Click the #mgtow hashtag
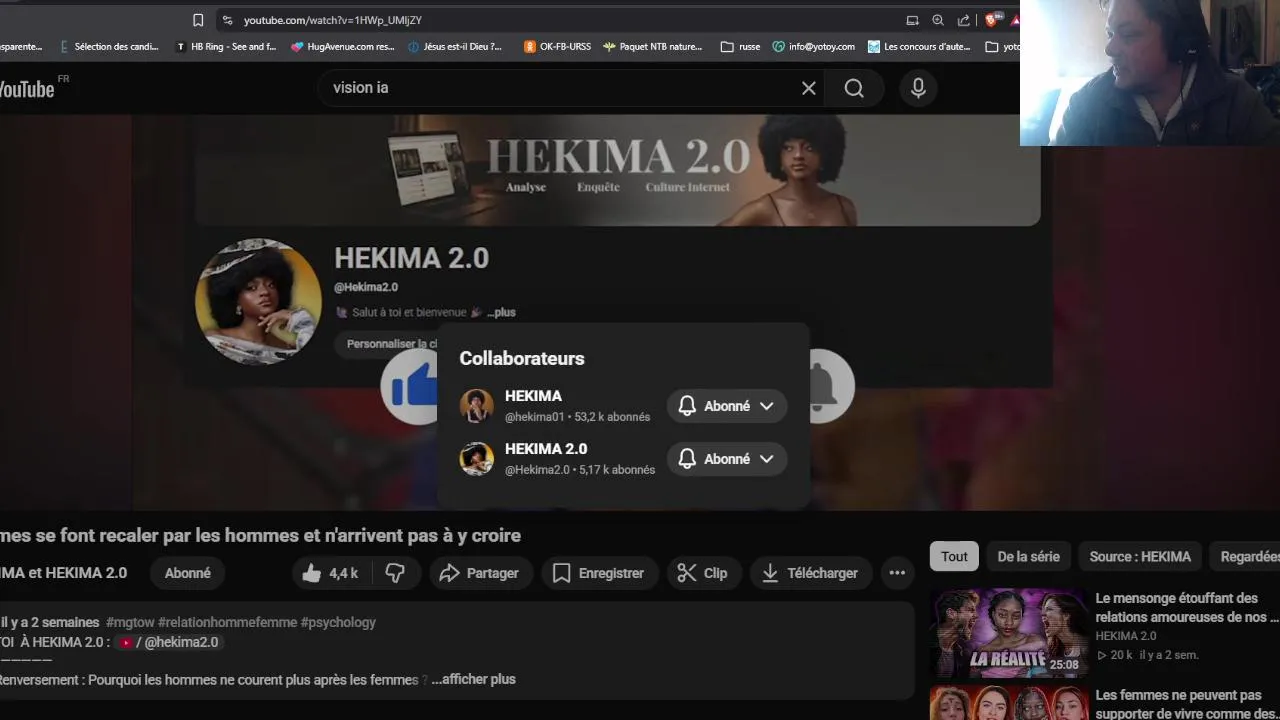Screen dimensions: 1280x720 [x=129, y=622]
